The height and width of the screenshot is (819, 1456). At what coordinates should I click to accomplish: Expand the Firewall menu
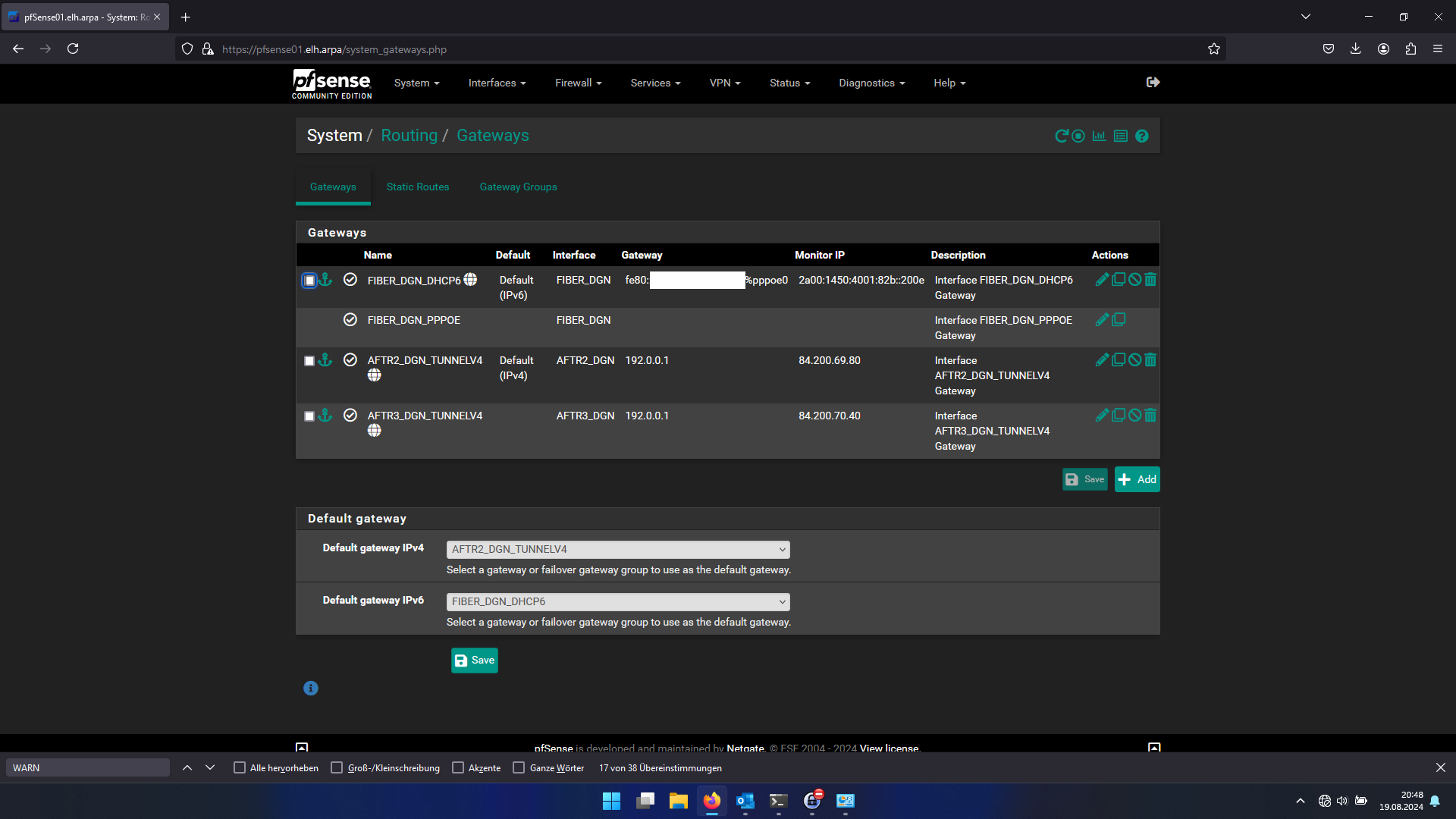click(x=578, y=83)
